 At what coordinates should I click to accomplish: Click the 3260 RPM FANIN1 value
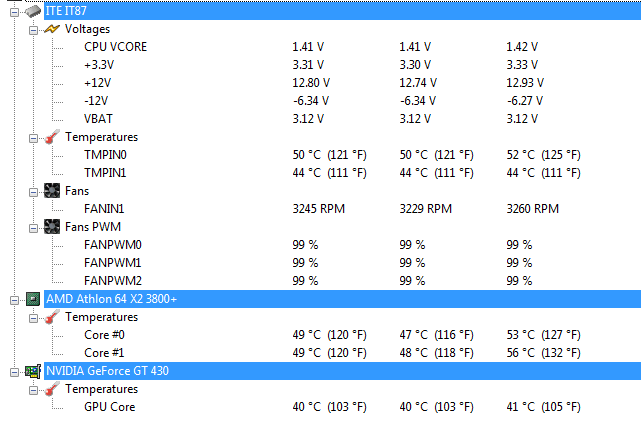point(533,209)
